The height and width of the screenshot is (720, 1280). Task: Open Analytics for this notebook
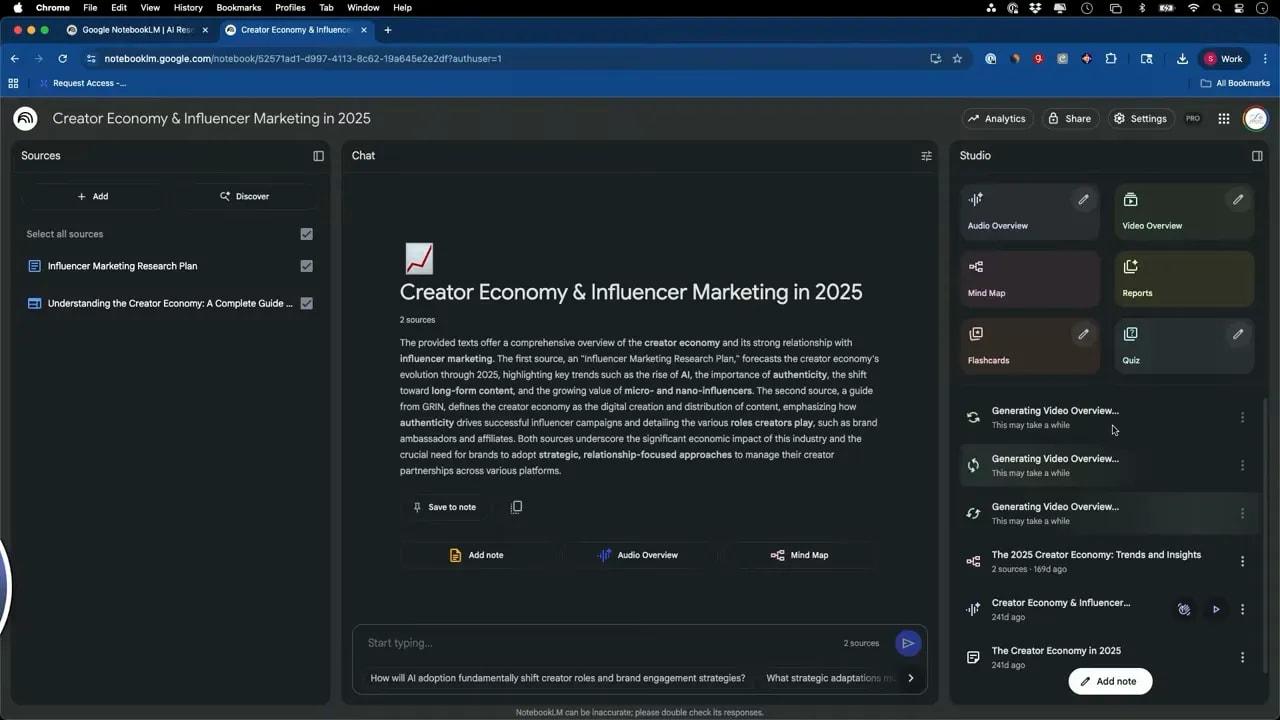(x=996, y=118)
